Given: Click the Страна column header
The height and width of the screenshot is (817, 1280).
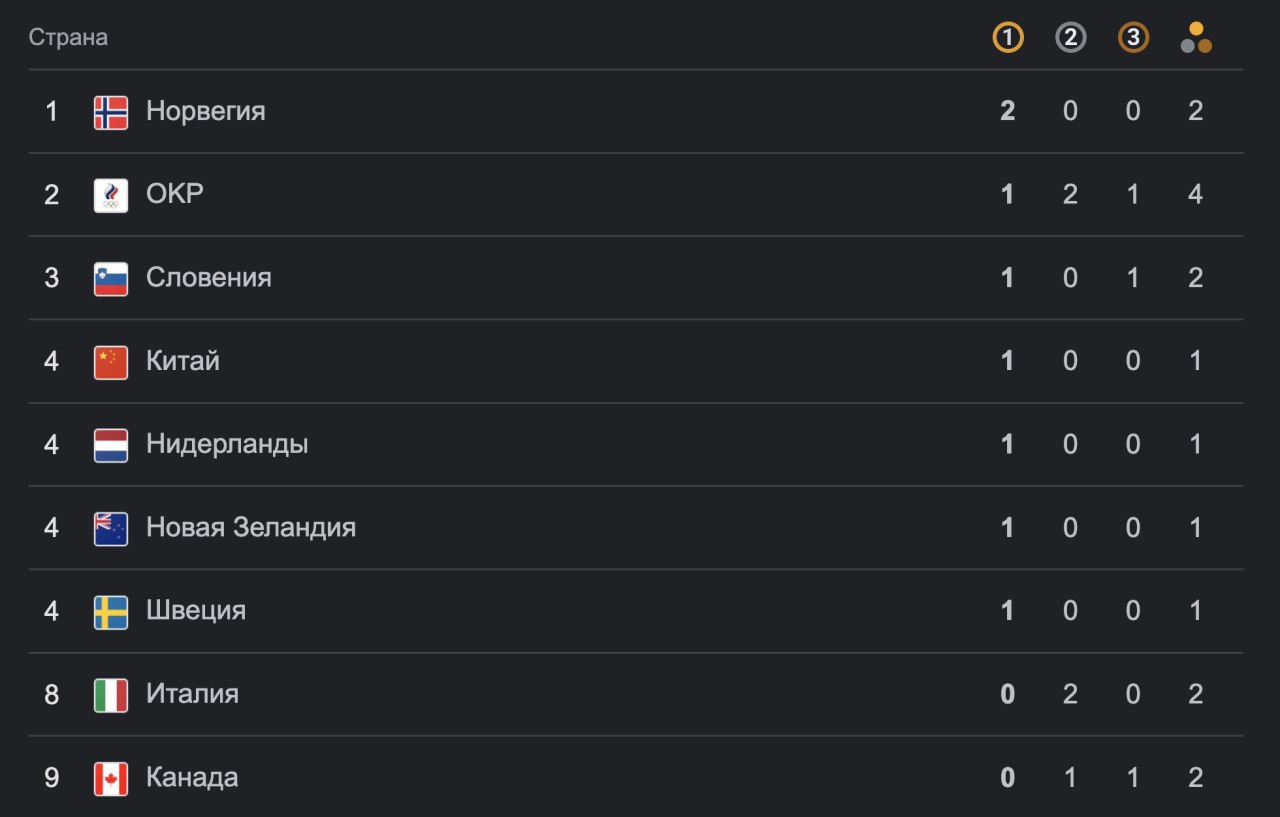Looking at the screenshot, I should pyautogui.click(x=68, y=38).
